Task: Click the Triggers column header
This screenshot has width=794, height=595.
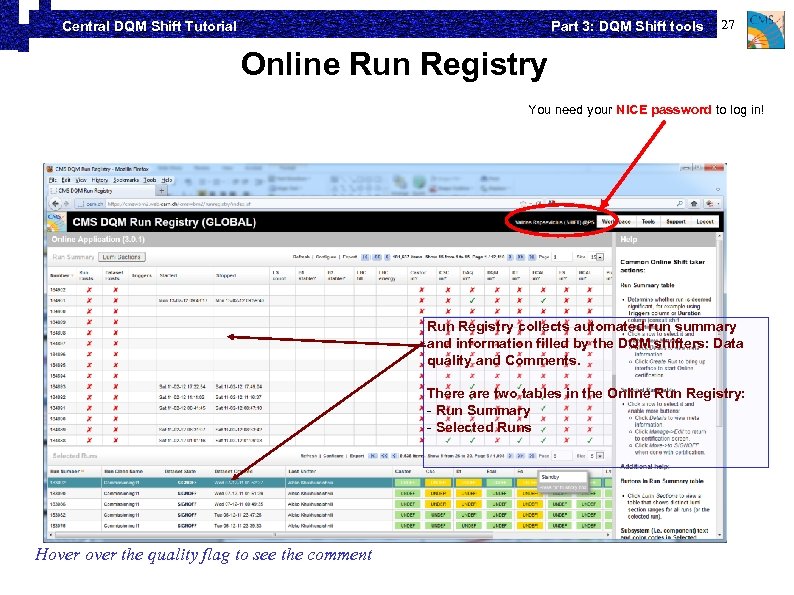Action: click(142, 275)
